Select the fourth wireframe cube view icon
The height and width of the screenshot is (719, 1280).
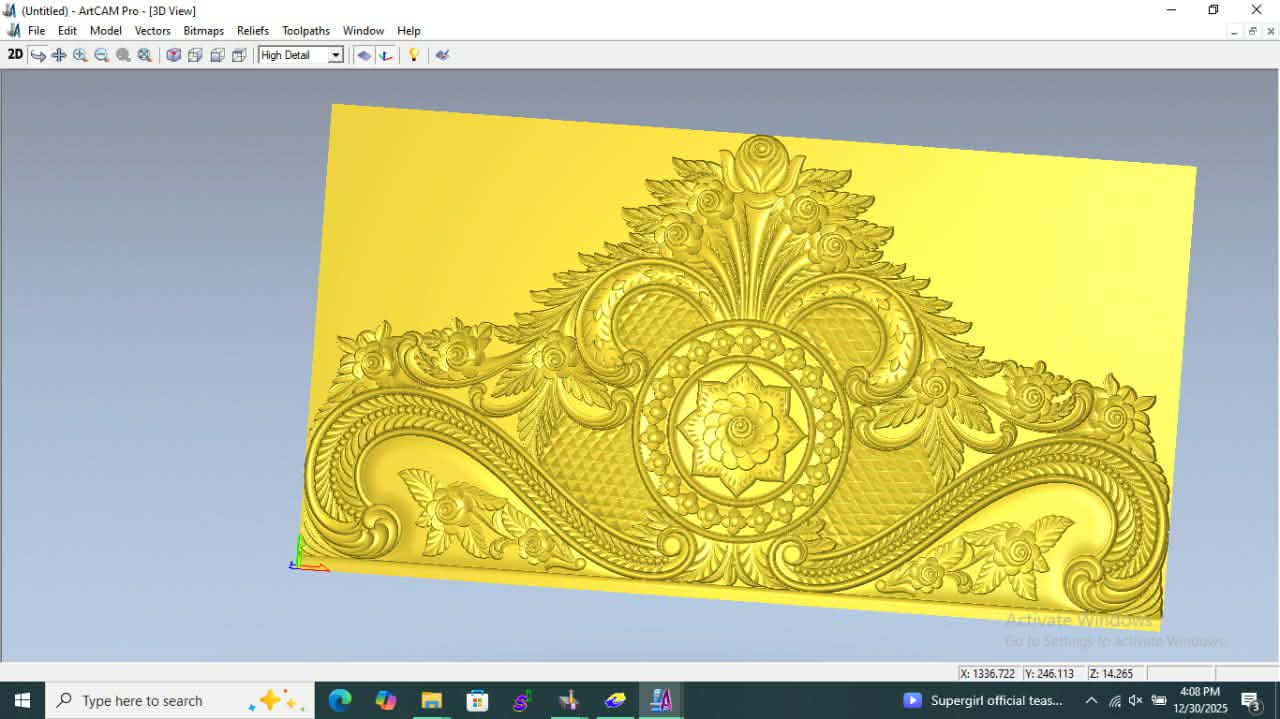[x=239, y=55]
